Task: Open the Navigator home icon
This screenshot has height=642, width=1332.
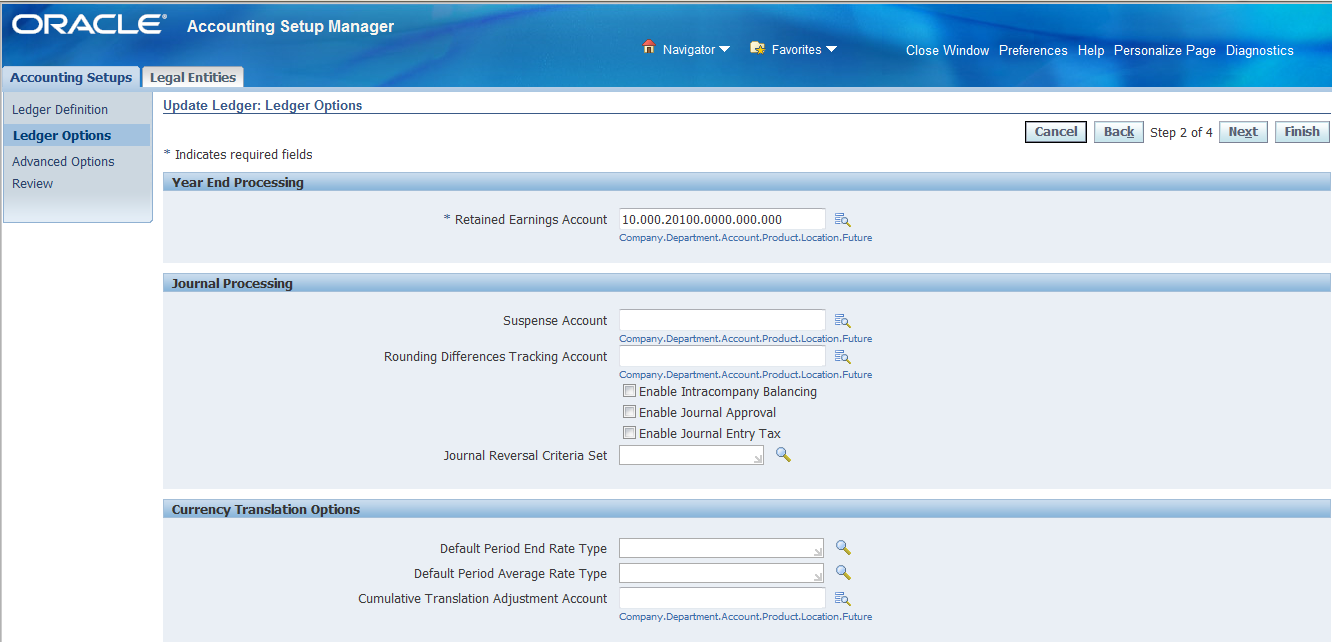Action: 648,48
